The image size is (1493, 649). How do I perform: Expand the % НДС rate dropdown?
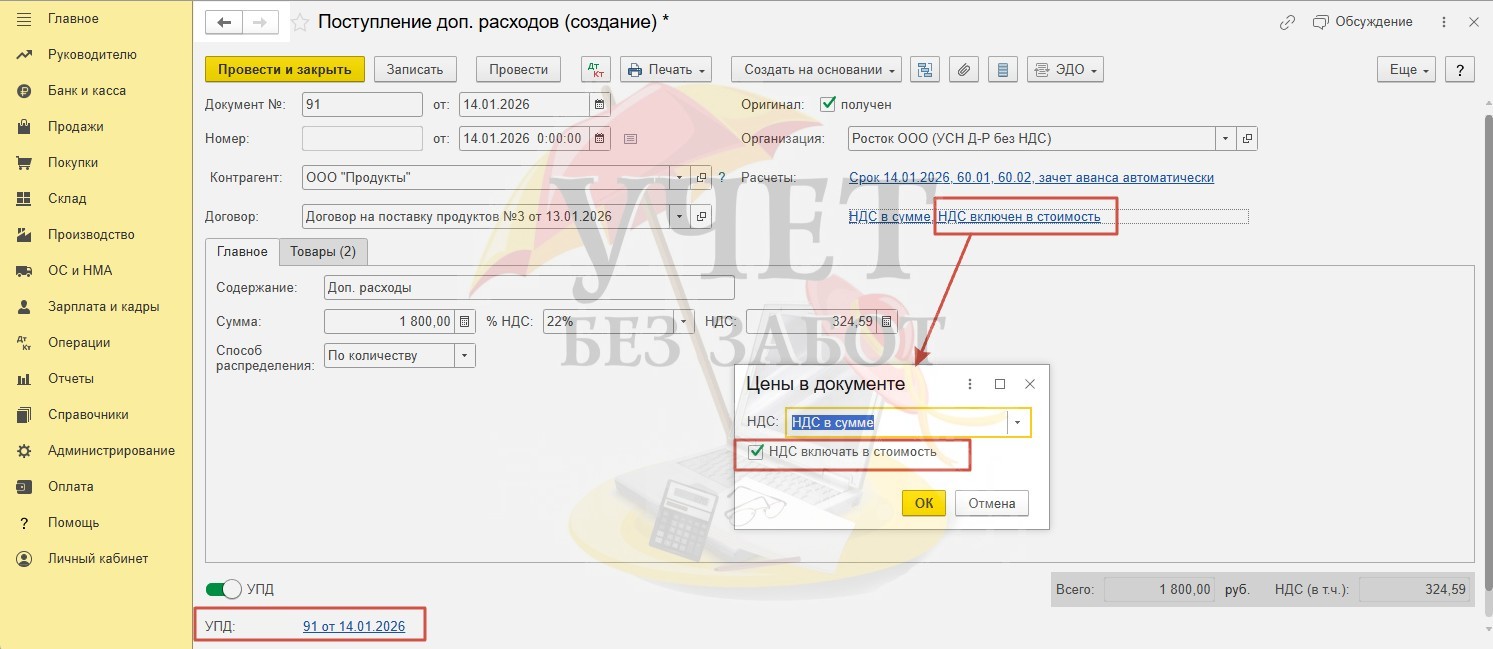point(684,322)
